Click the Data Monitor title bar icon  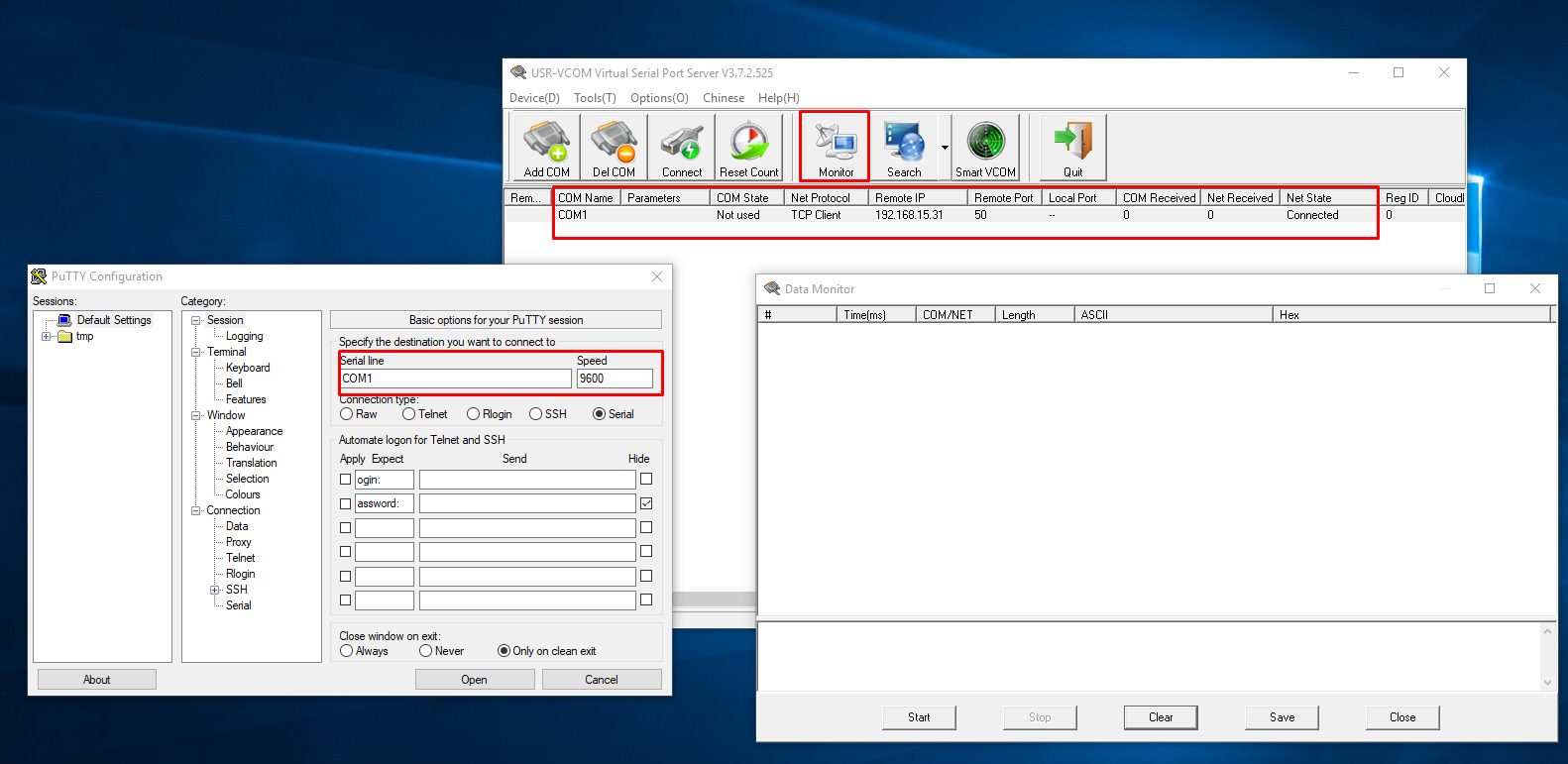click(772, 288)
